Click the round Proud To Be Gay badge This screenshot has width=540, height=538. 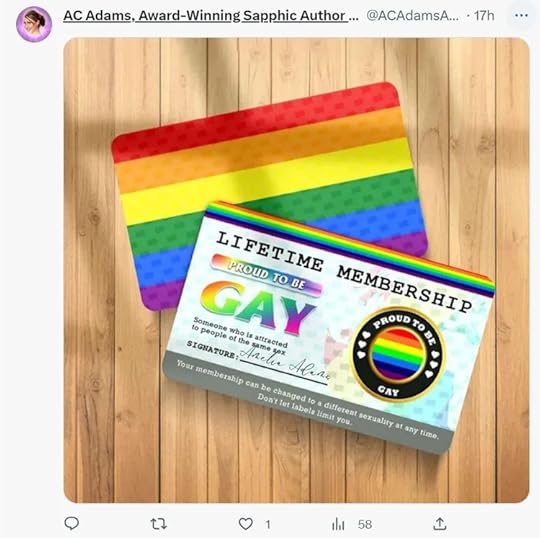[398, 355]
